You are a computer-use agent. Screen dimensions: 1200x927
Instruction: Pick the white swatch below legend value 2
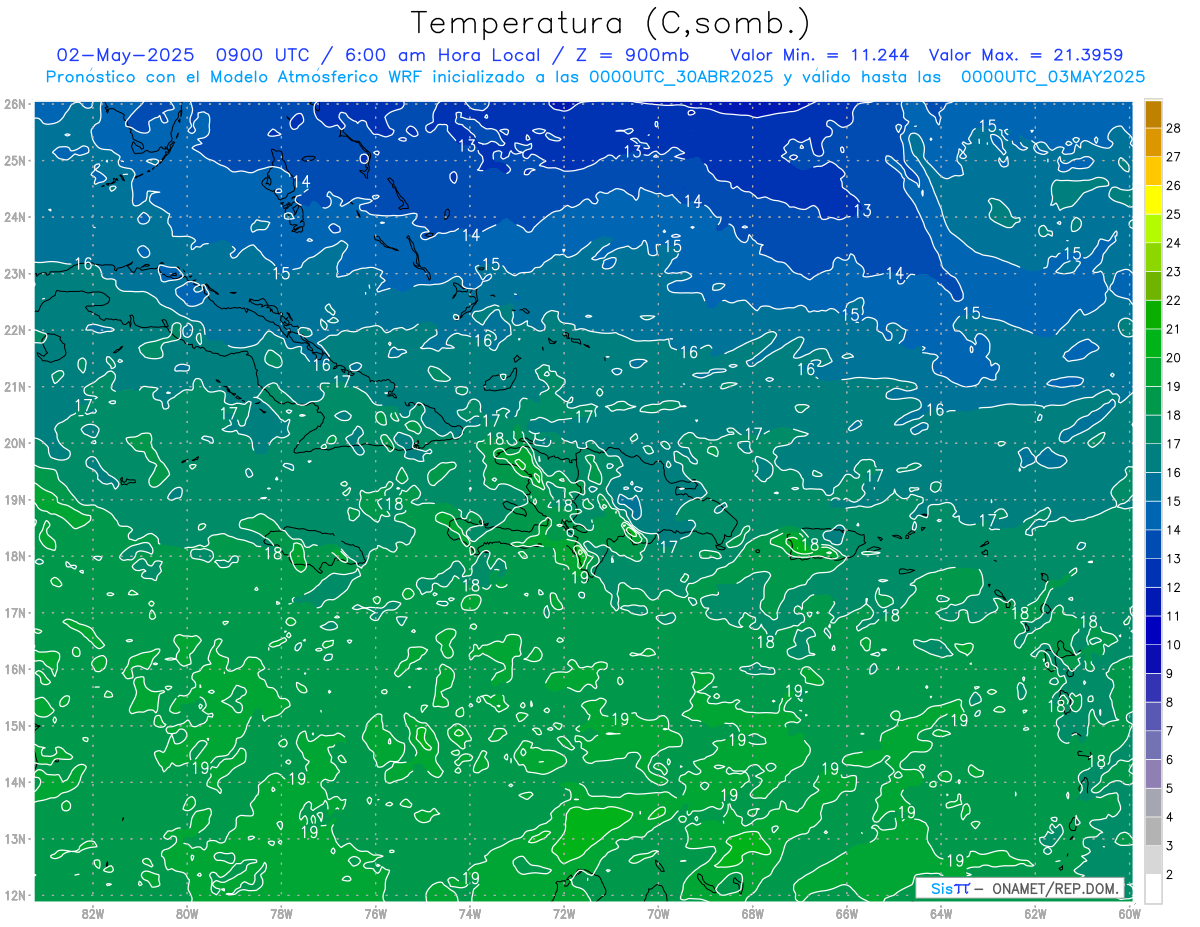click(x=1153, y=888)
